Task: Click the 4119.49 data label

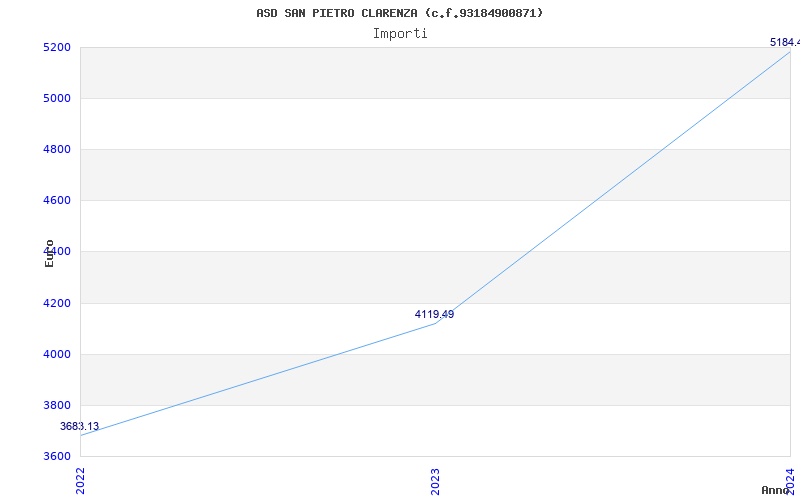Action: (434, 314)
